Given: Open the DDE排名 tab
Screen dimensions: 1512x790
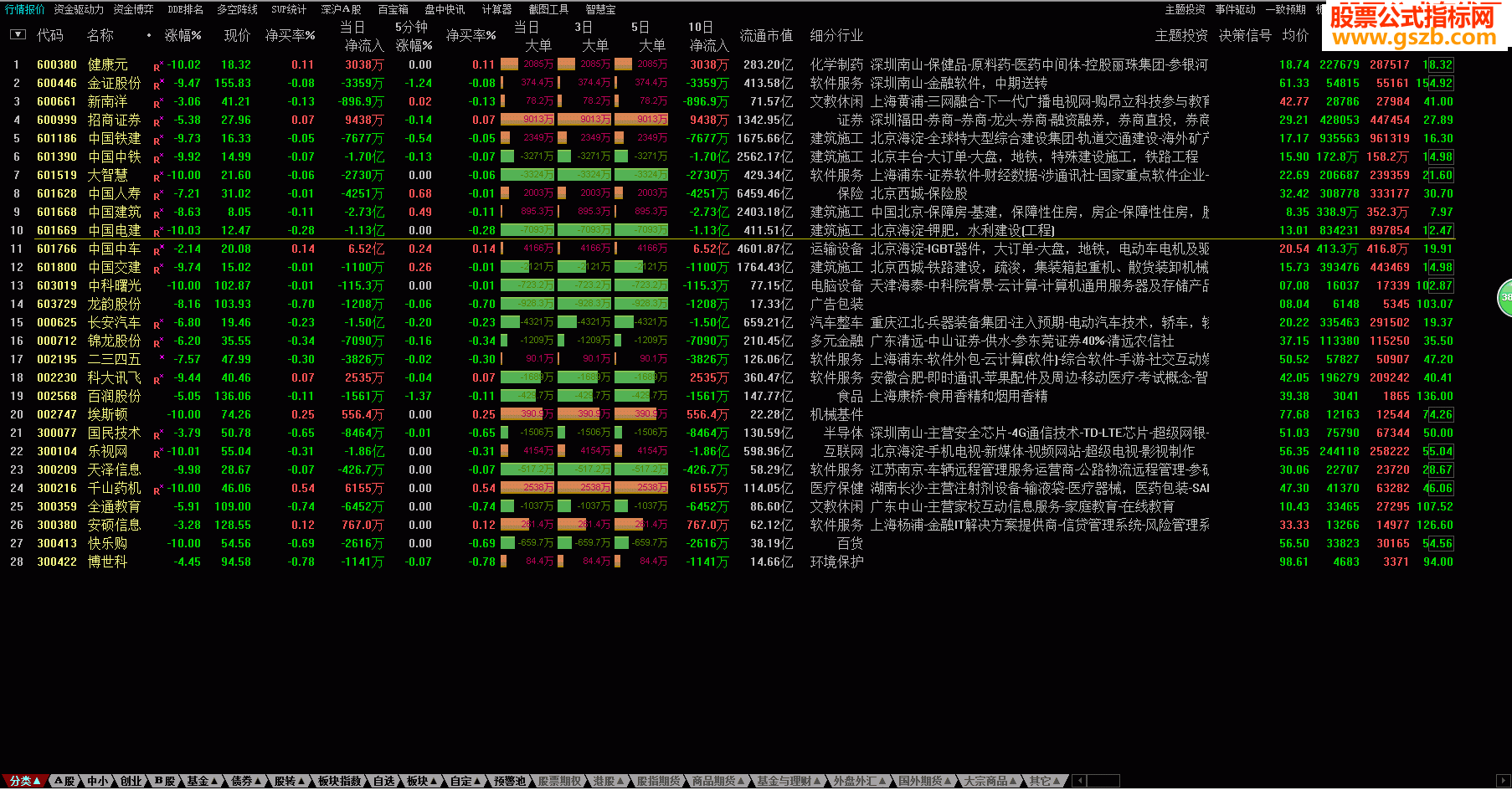Looking at the screenshot, I should click(185, 9).
